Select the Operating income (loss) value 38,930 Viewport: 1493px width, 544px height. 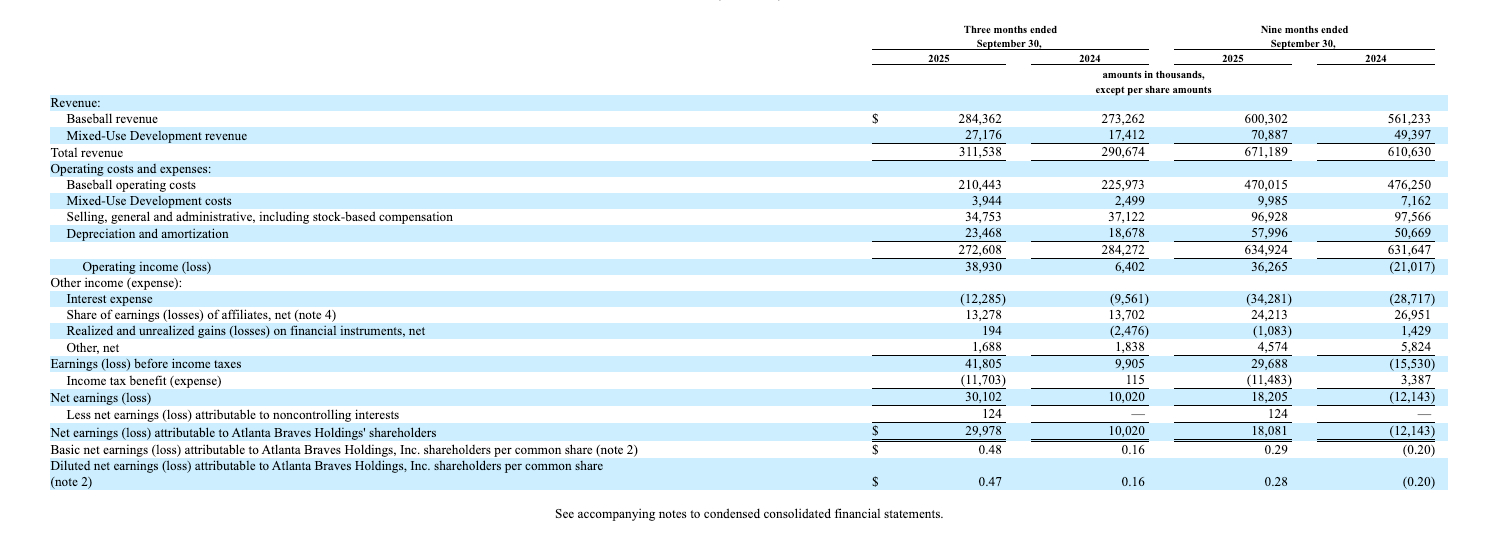[x=981, y=267]
